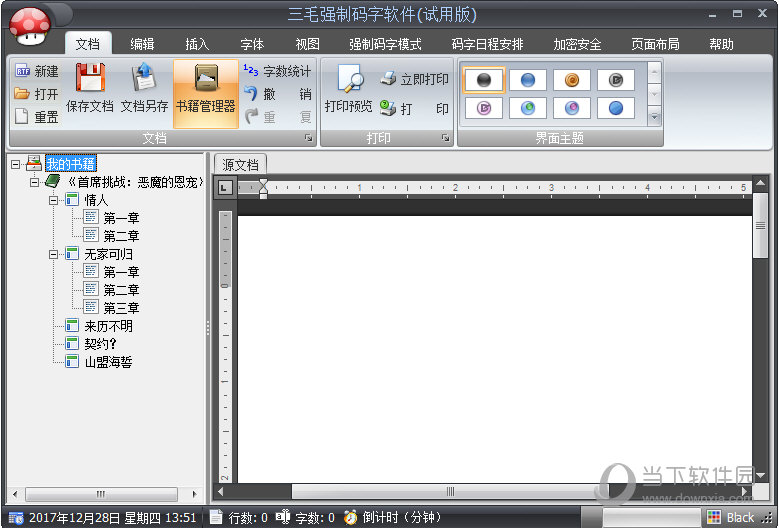Collapse the 无家可归 volume node

tap(54, 254)
